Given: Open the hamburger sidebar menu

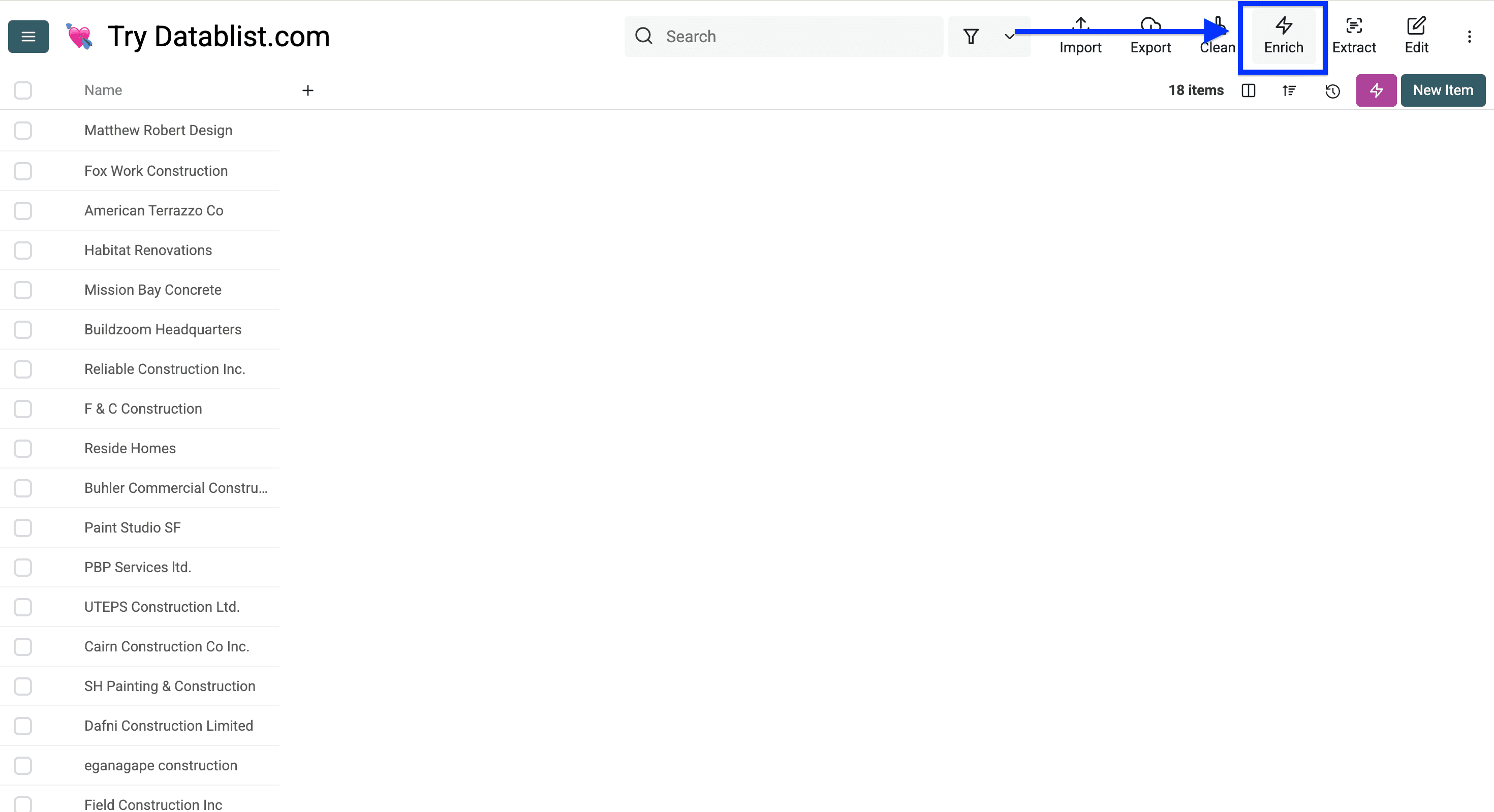Looking at the screenshot, I should pos(28,37).
